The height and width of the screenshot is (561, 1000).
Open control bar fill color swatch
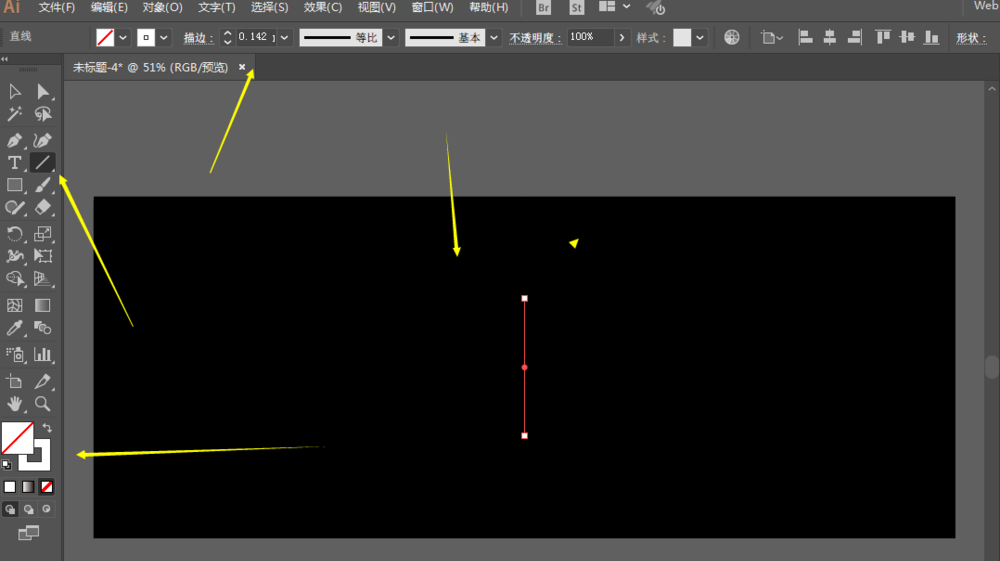click(x=105, y=38)
